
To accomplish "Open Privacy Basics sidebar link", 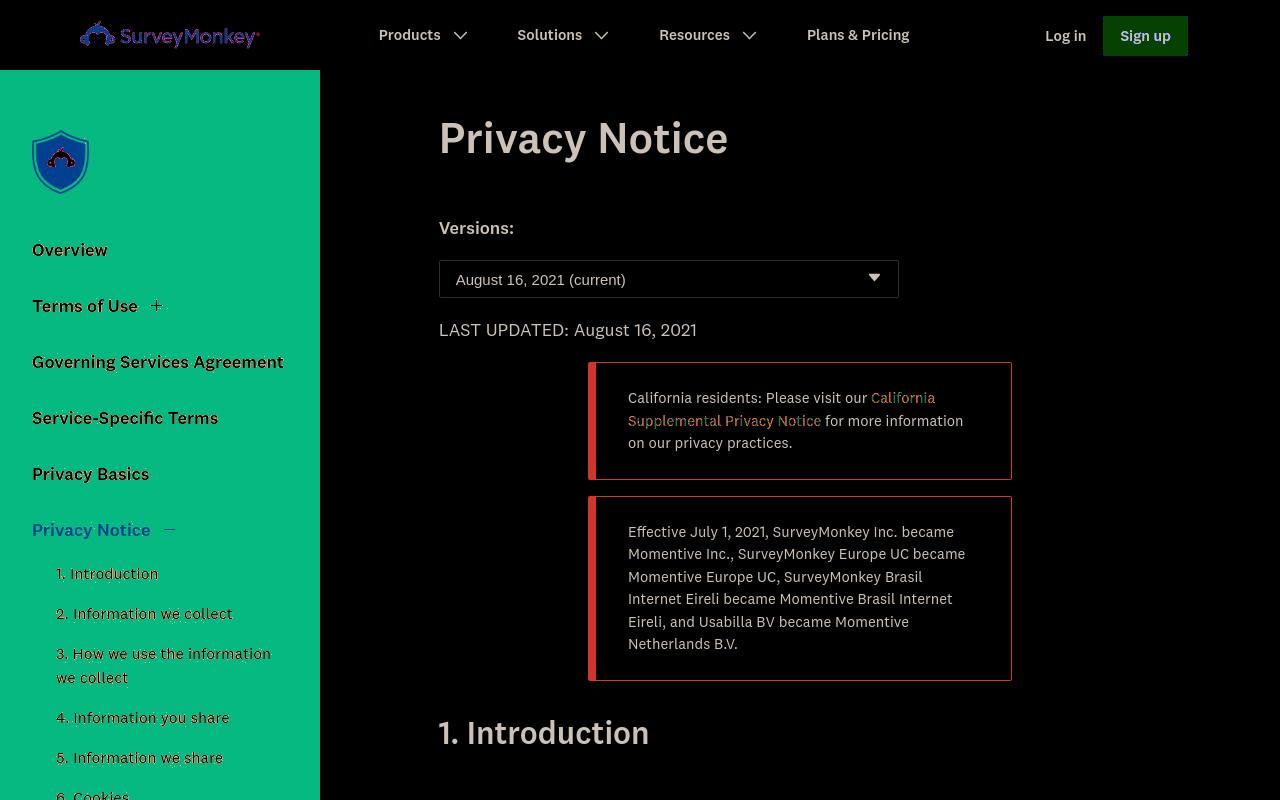I will pos(91,474).
